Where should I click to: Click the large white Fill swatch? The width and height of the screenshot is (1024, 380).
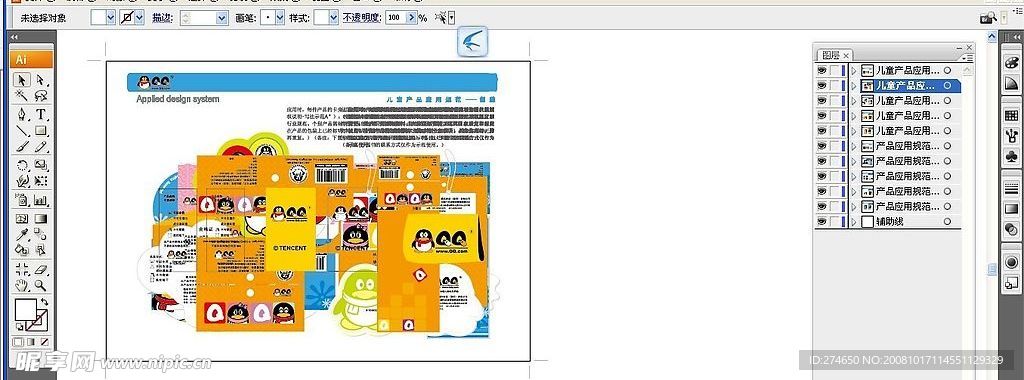pos(26,308)
